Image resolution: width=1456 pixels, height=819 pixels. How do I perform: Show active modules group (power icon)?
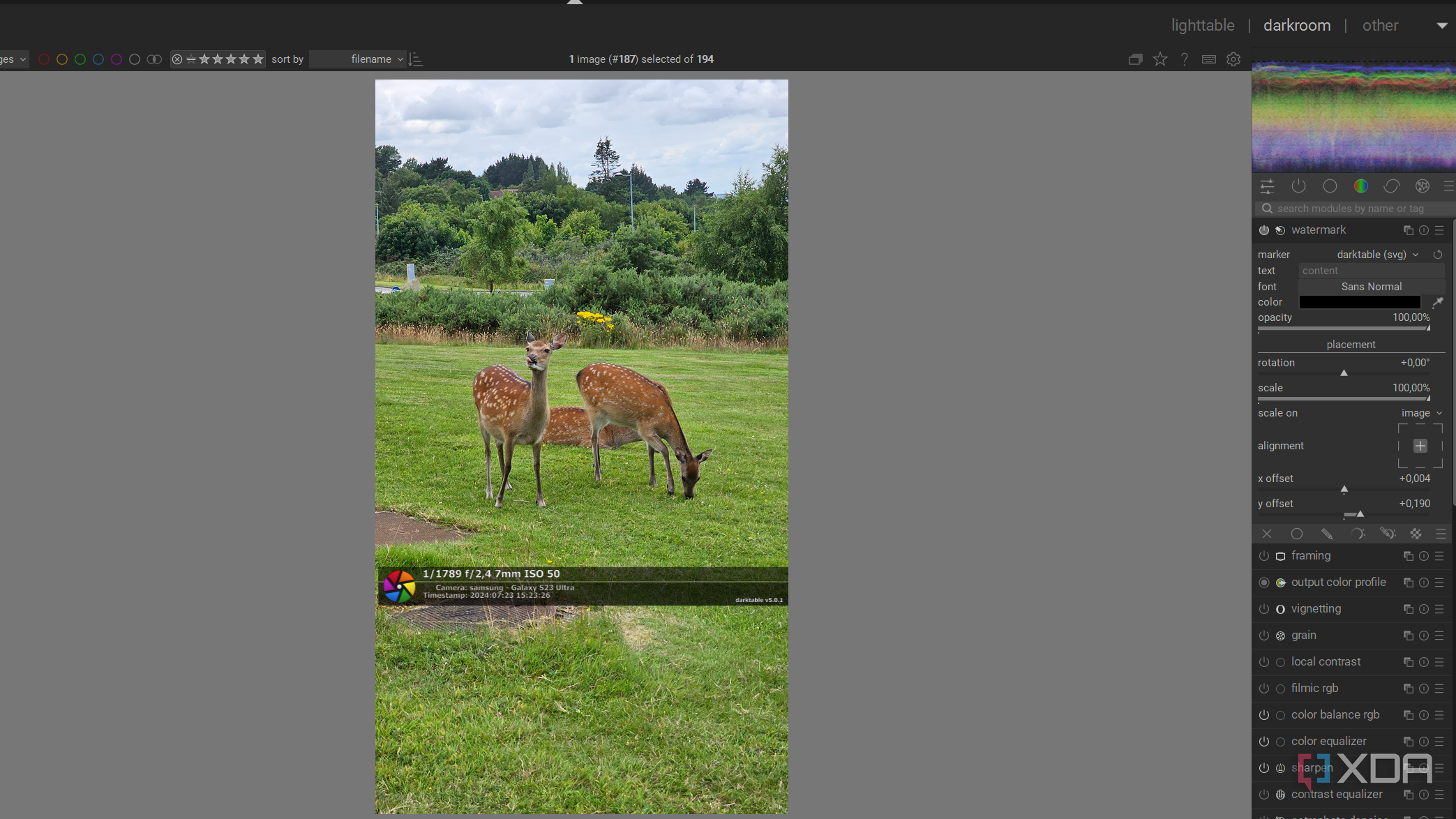pos(1298,186)
